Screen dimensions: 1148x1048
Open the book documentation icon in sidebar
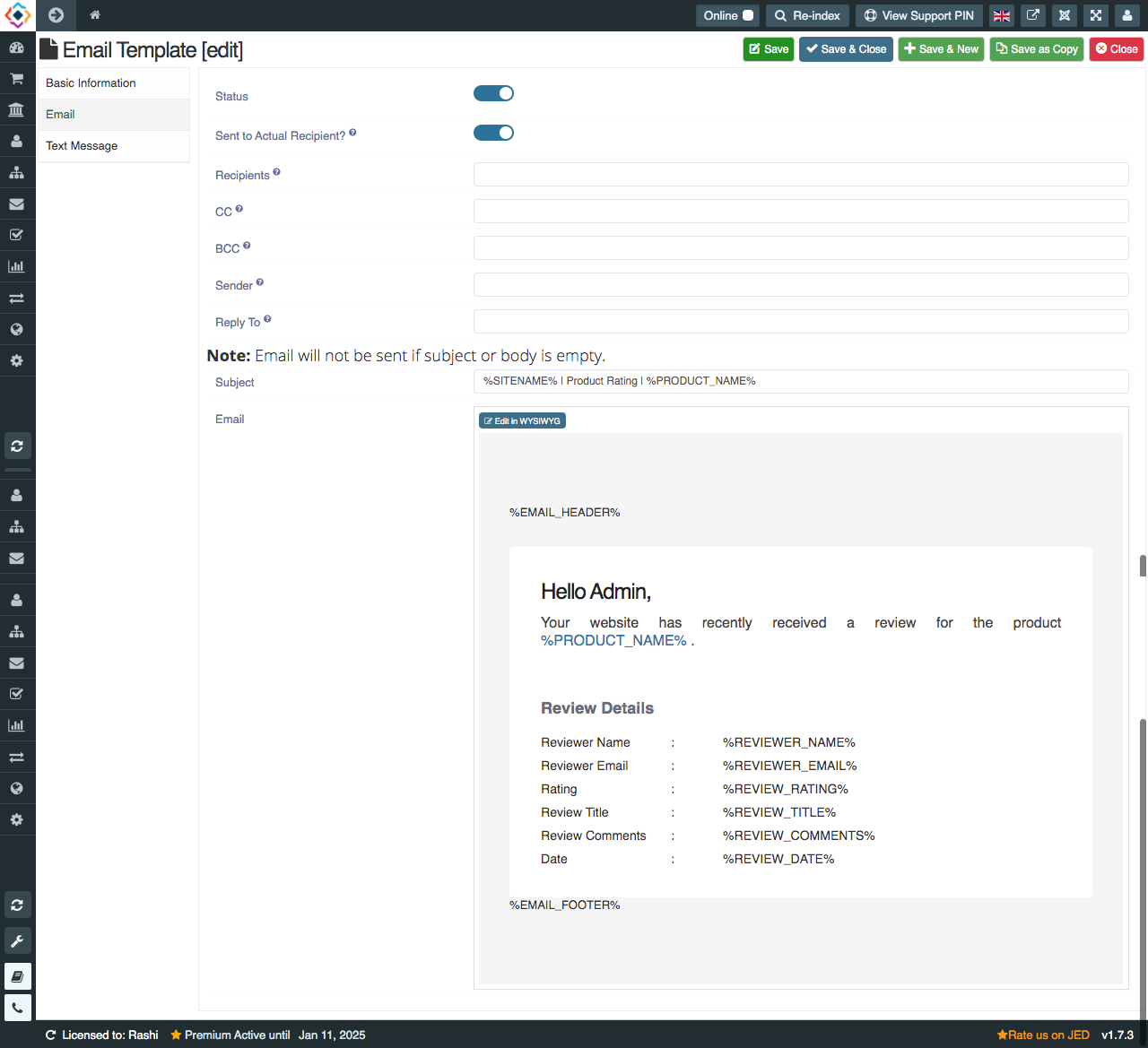(17, 976)
